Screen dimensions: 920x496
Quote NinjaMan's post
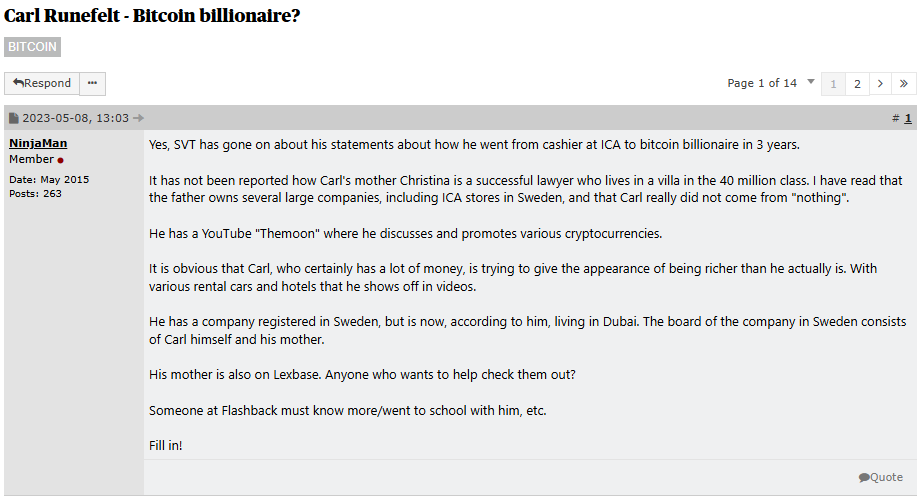[880, 477]
